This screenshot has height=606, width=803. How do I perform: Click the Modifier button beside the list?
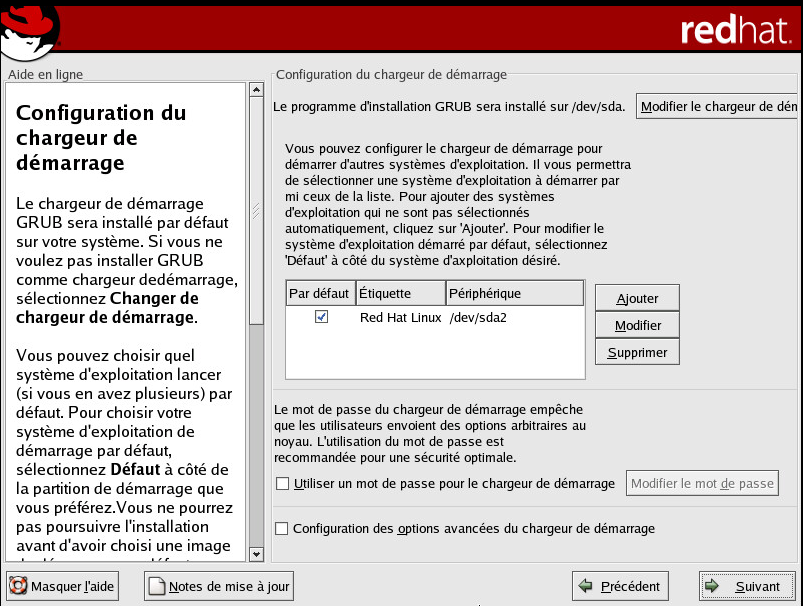tap(637, 325)
